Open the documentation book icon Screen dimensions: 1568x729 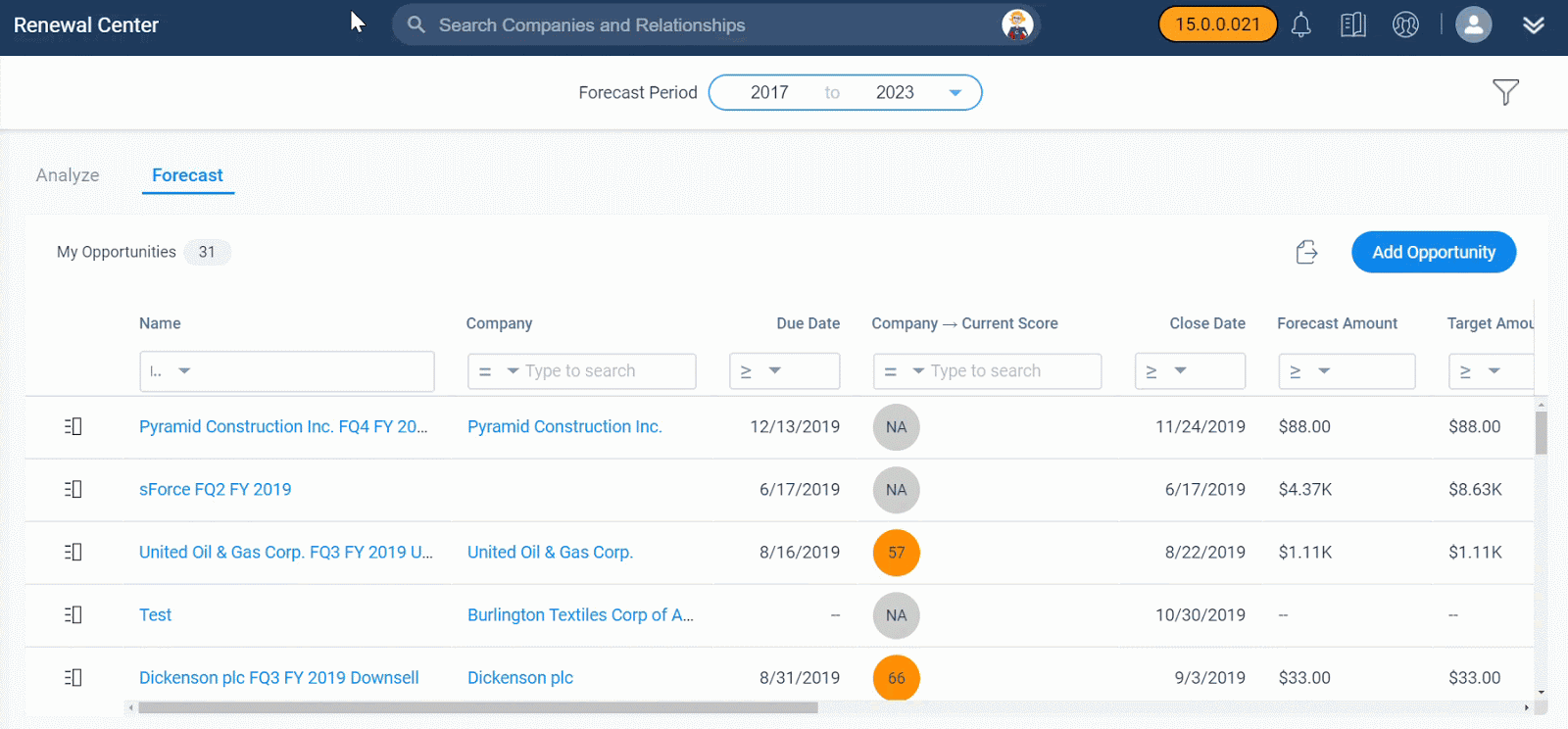click(1353, 24)
